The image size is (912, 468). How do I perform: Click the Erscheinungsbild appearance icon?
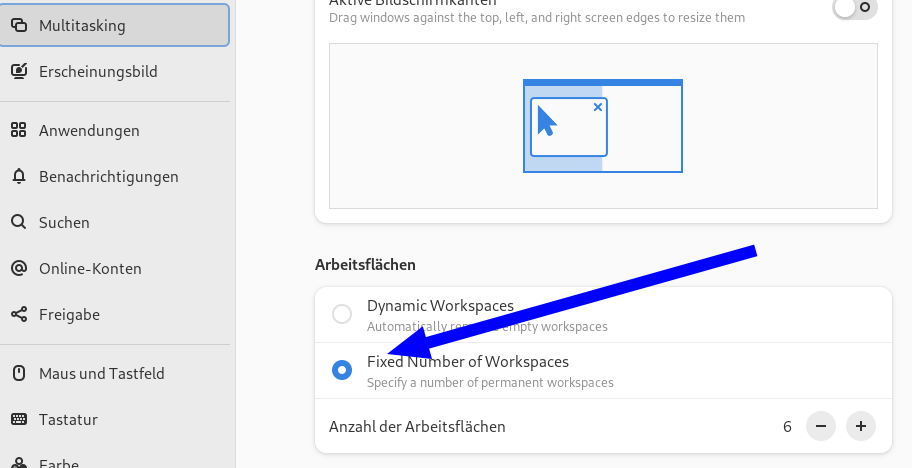coord(18,72)
